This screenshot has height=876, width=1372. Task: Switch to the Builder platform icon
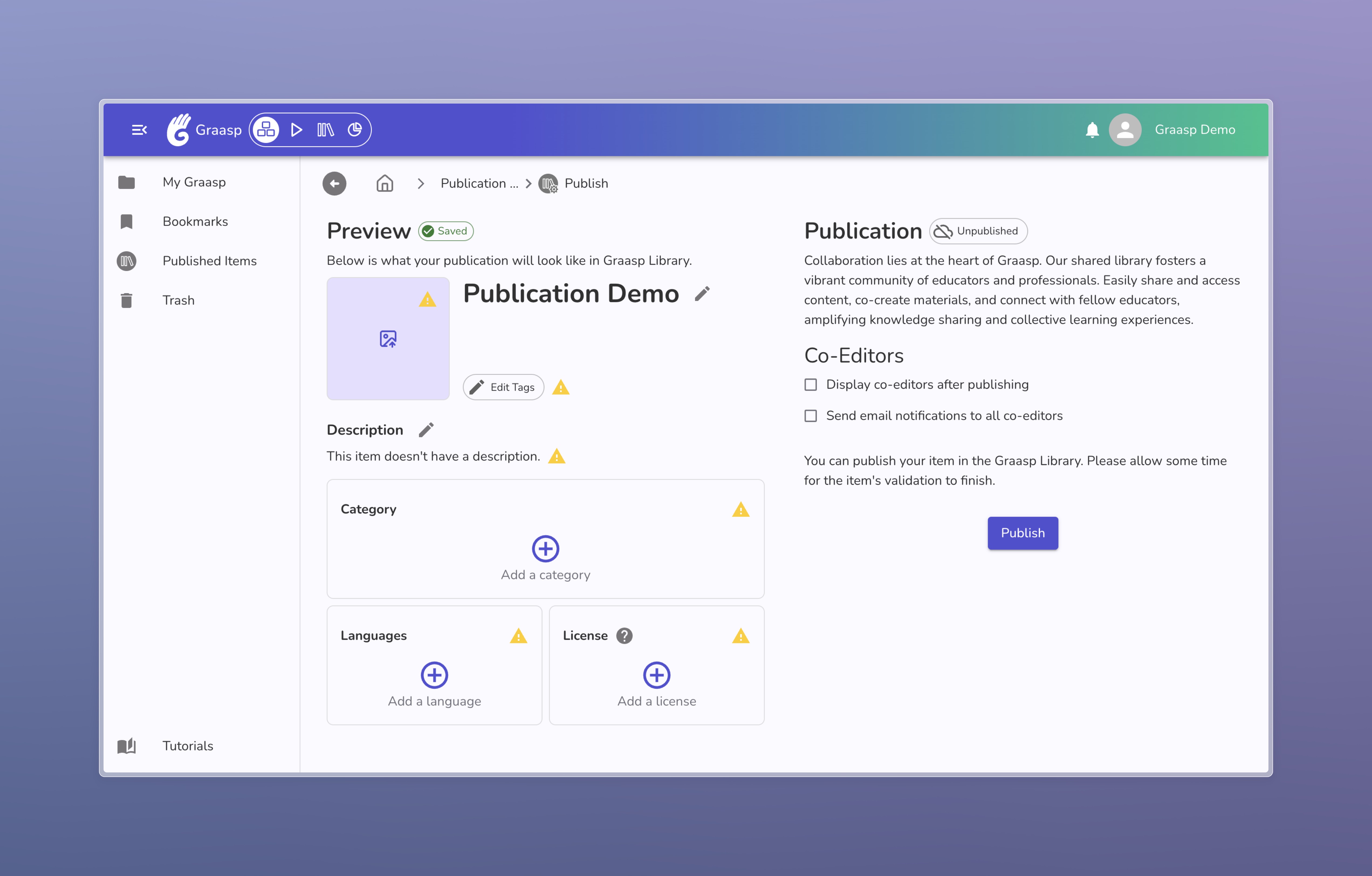click(266, 130)
